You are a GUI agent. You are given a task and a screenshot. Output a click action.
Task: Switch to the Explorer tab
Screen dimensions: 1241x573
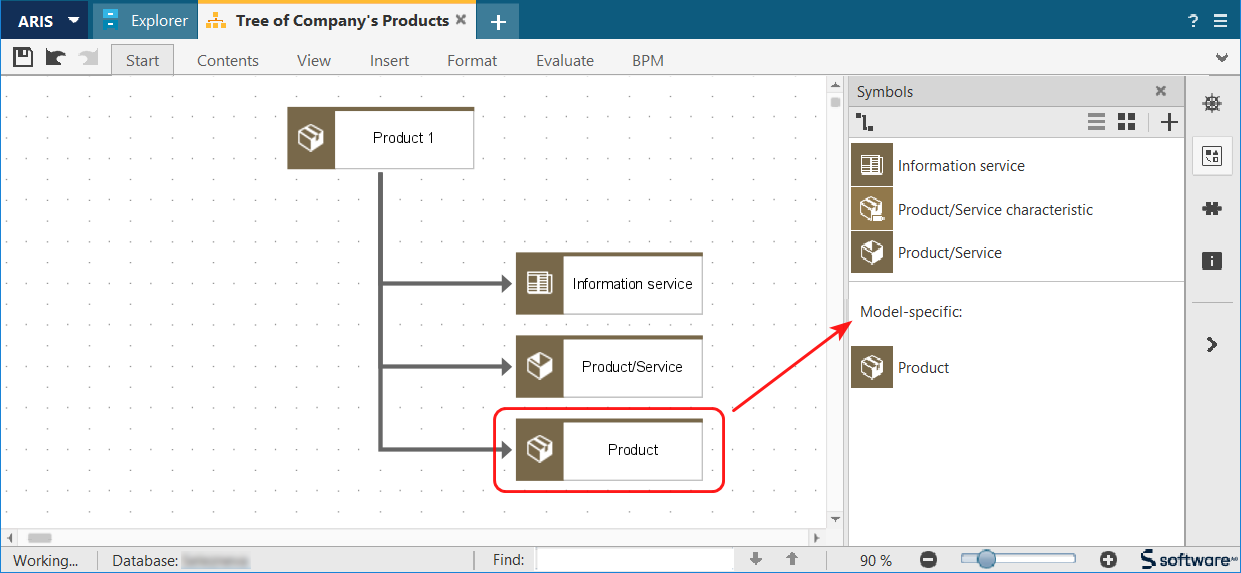tap(146, 21)
